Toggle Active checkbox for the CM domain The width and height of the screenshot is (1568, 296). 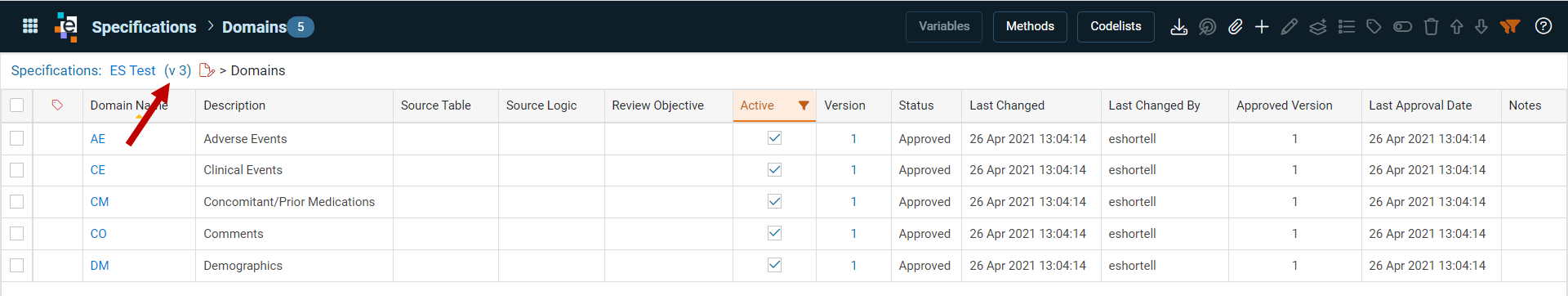[774, 201]
